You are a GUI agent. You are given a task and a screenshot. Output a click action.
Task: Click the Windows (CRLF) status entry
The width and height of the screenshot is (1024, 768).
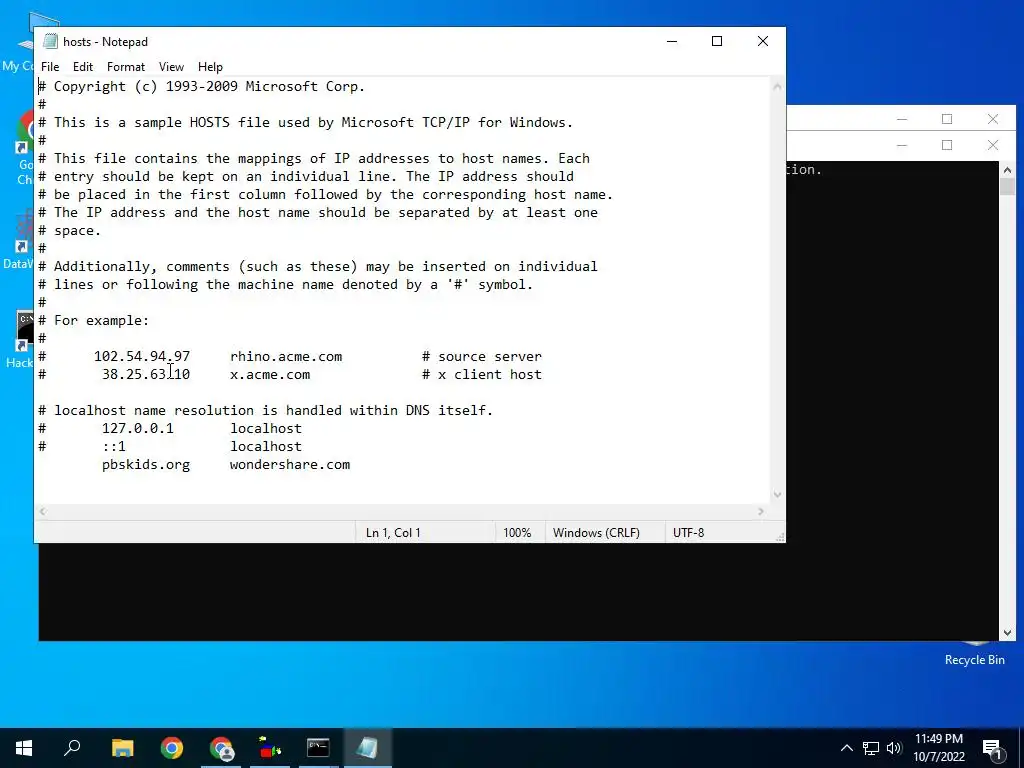596,532
